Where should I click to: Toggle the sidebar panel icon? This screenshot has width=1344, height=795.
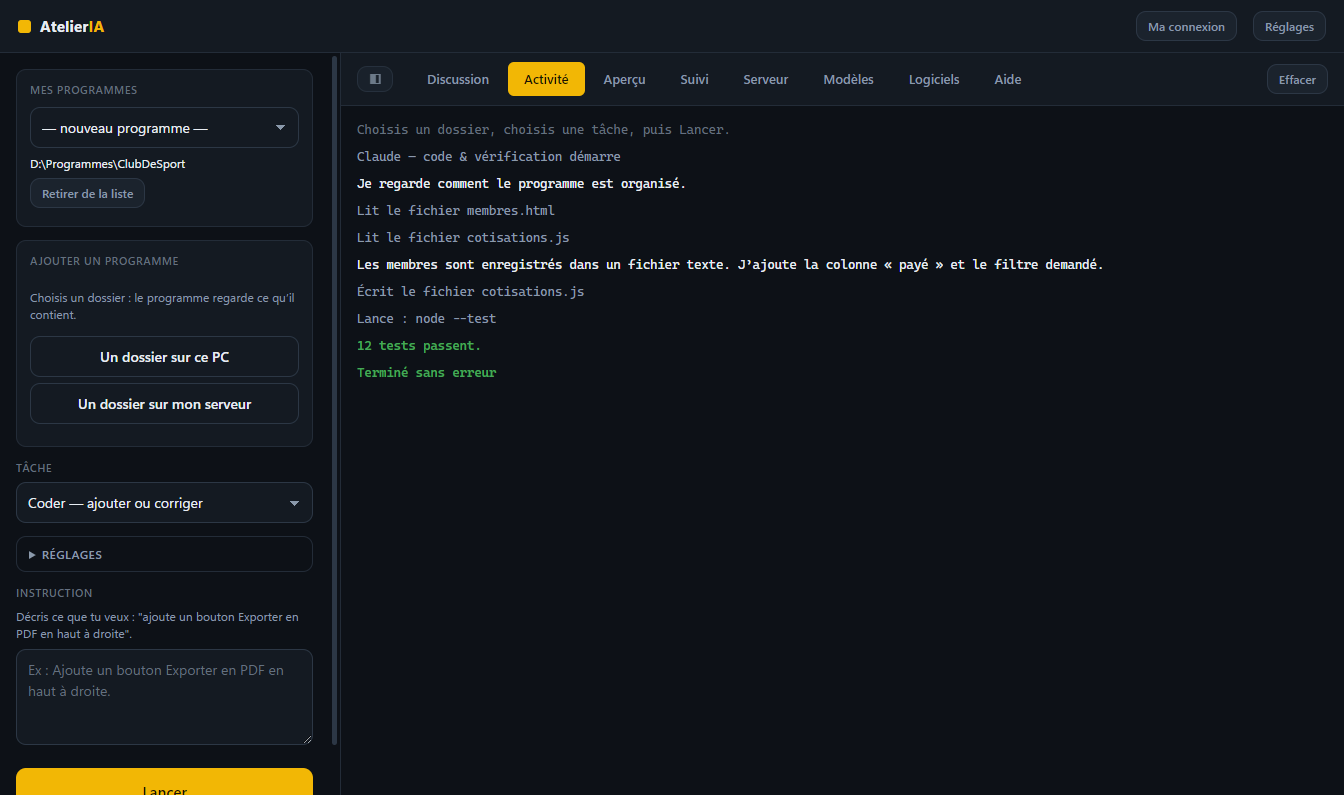(x=375, y=79)
